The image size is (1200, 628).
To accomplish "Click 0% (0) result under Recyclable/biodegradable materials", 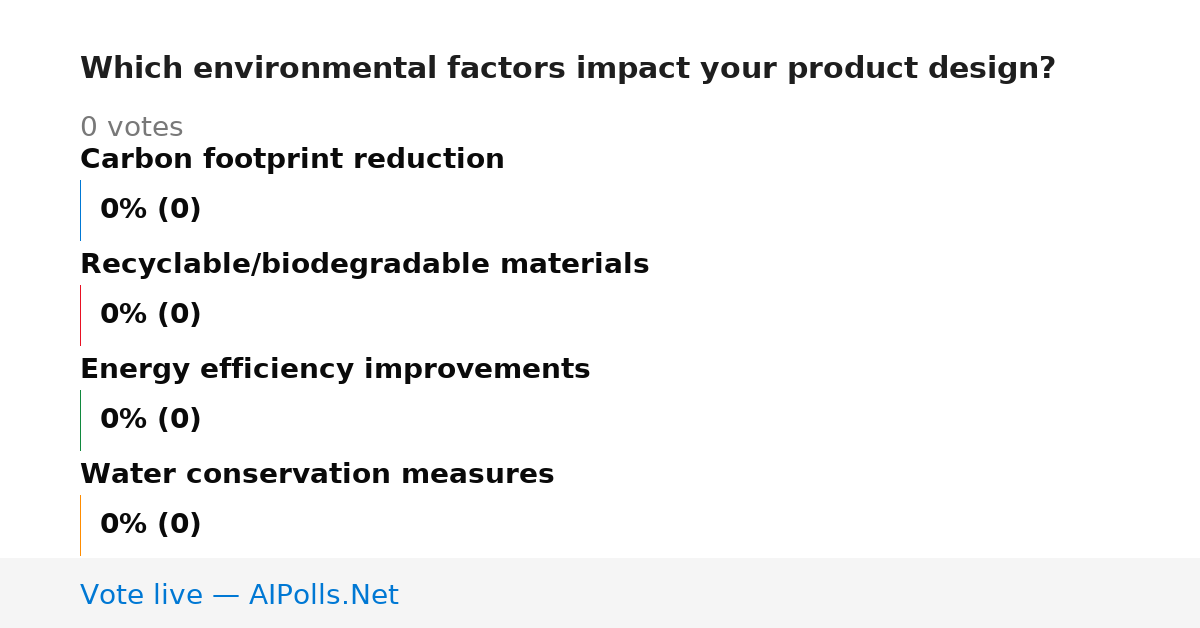I will pyautogui.click(x=151, y=315).
